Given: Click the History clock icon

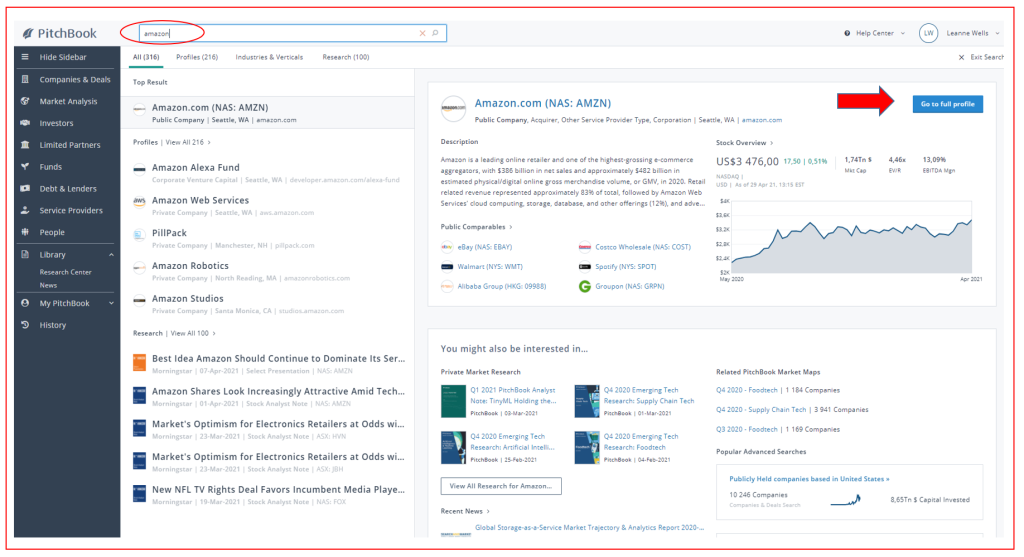Looking at the screenshot, I should 25,325.
